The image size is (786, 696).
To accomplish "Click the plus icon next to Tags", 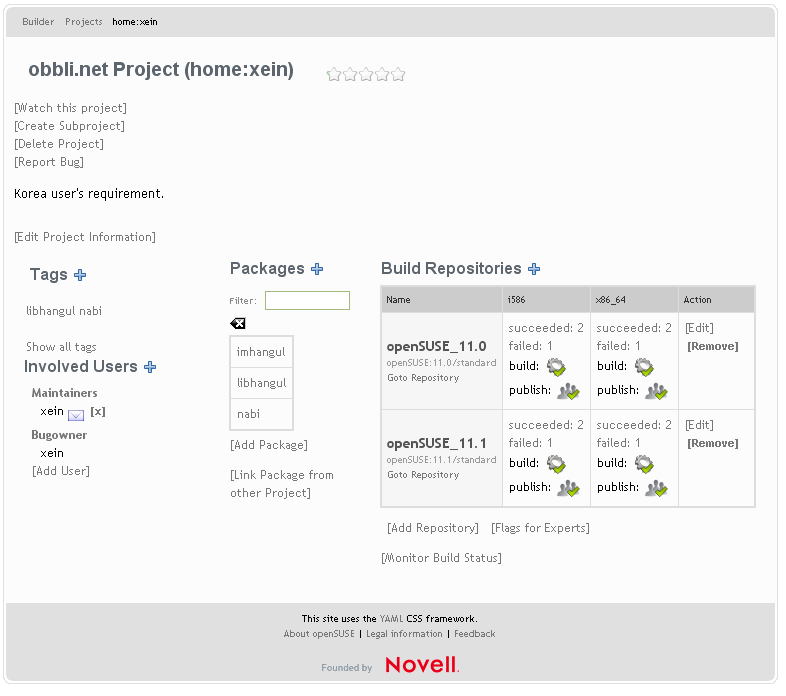I will click(x=80, y=275).
